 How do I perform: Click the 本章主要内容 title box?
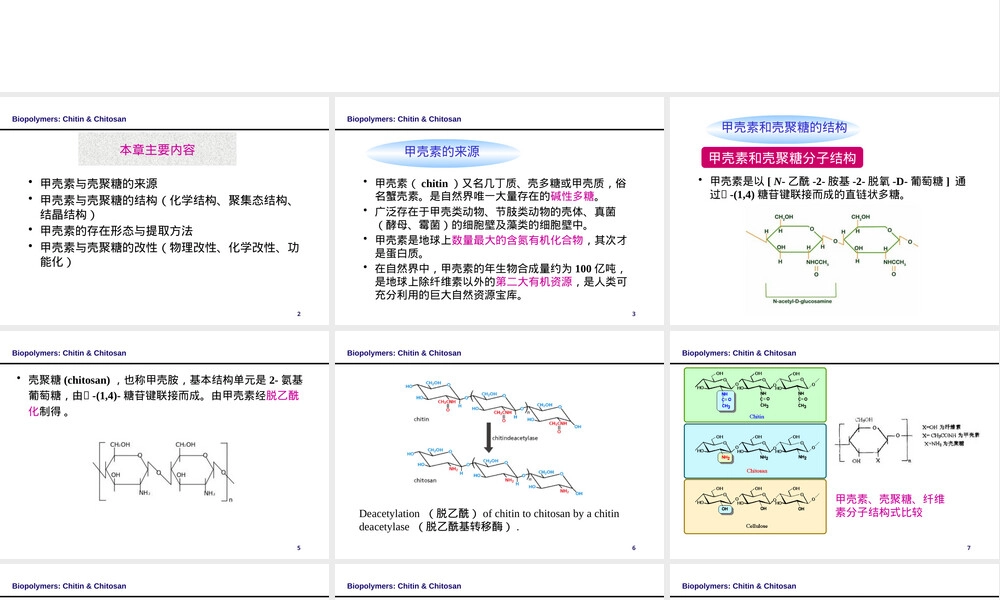click(x=158, y=149)
